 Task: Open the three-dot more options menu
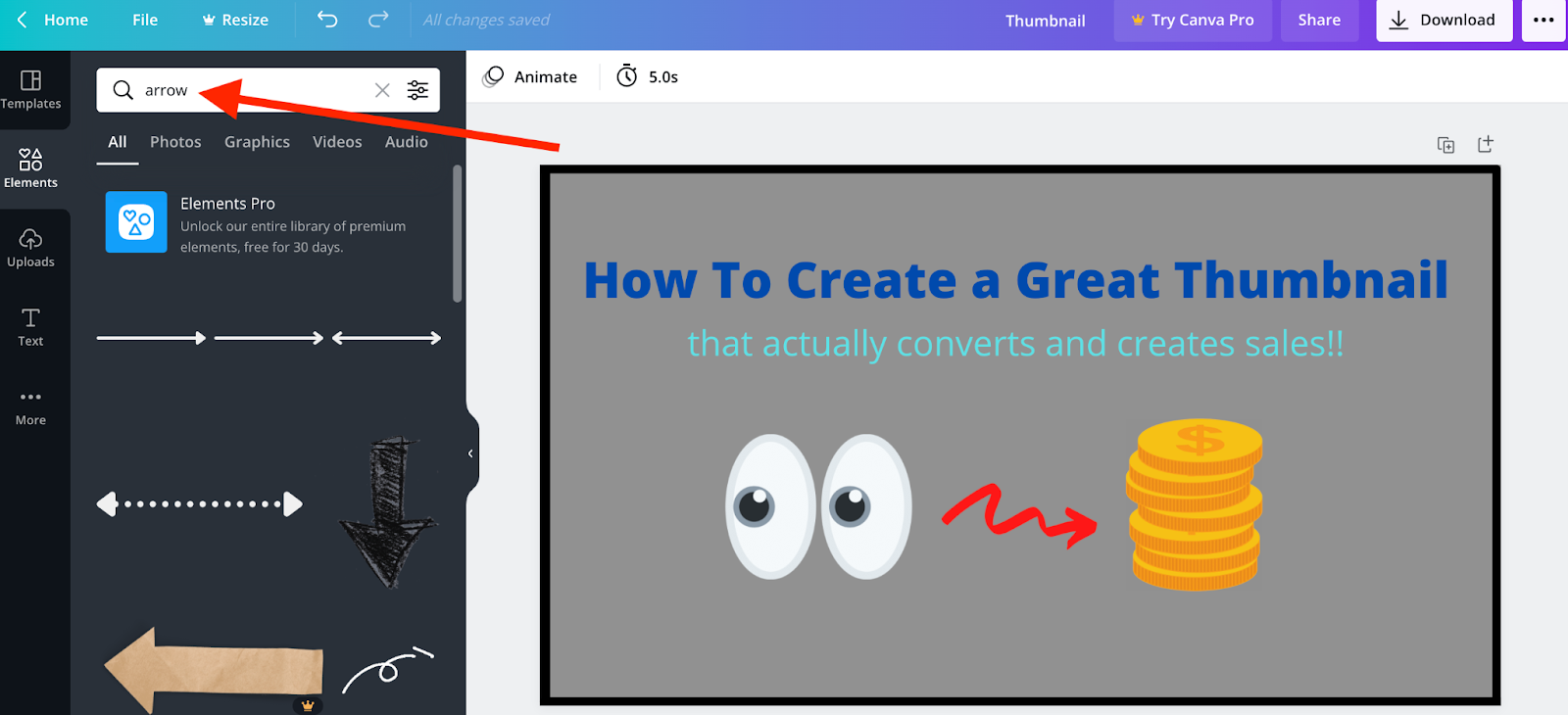(x=1543, y=20)
